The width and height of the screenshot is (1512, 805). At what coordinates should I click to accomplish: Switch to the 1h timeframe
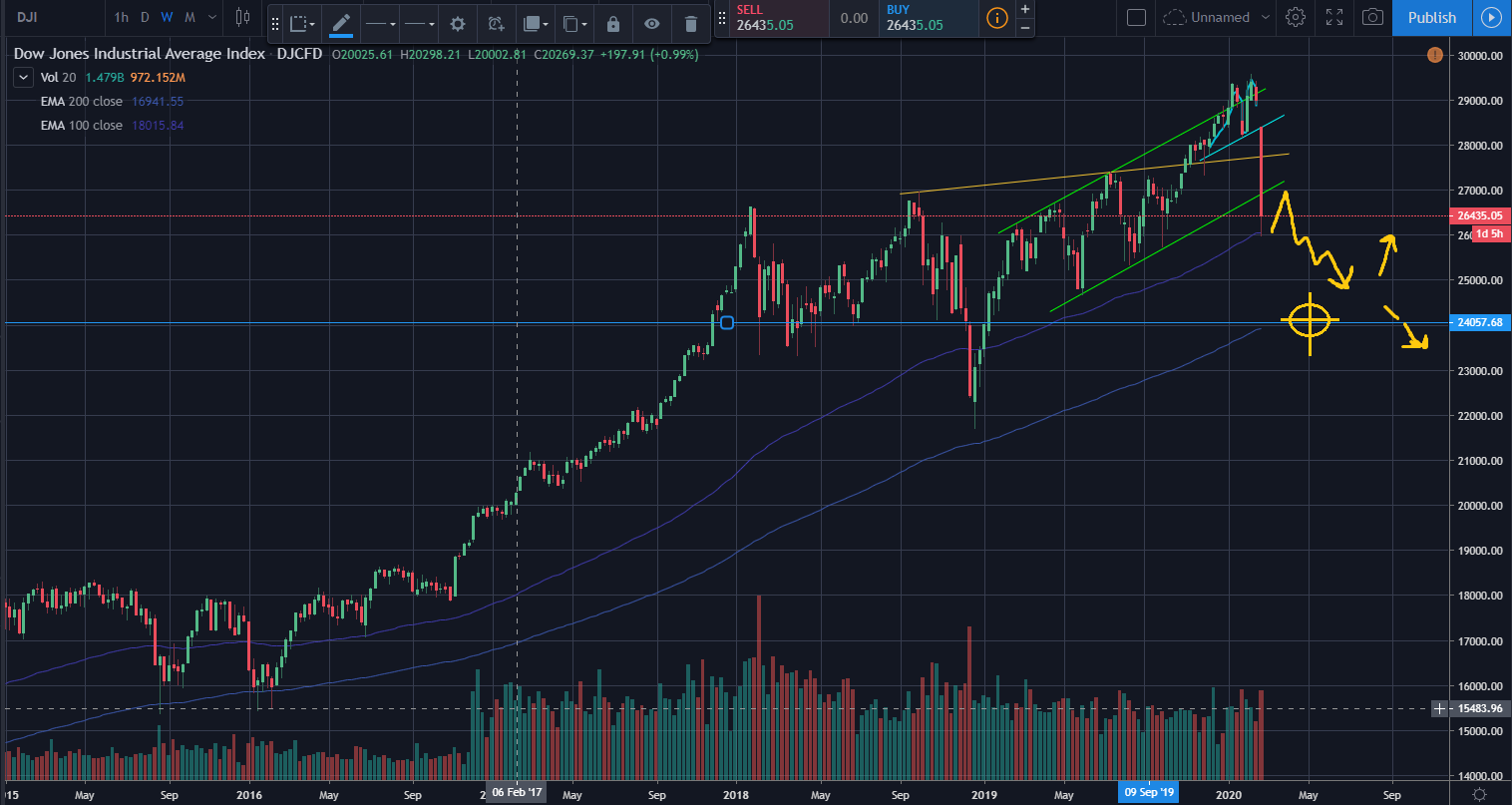[121, 17]
